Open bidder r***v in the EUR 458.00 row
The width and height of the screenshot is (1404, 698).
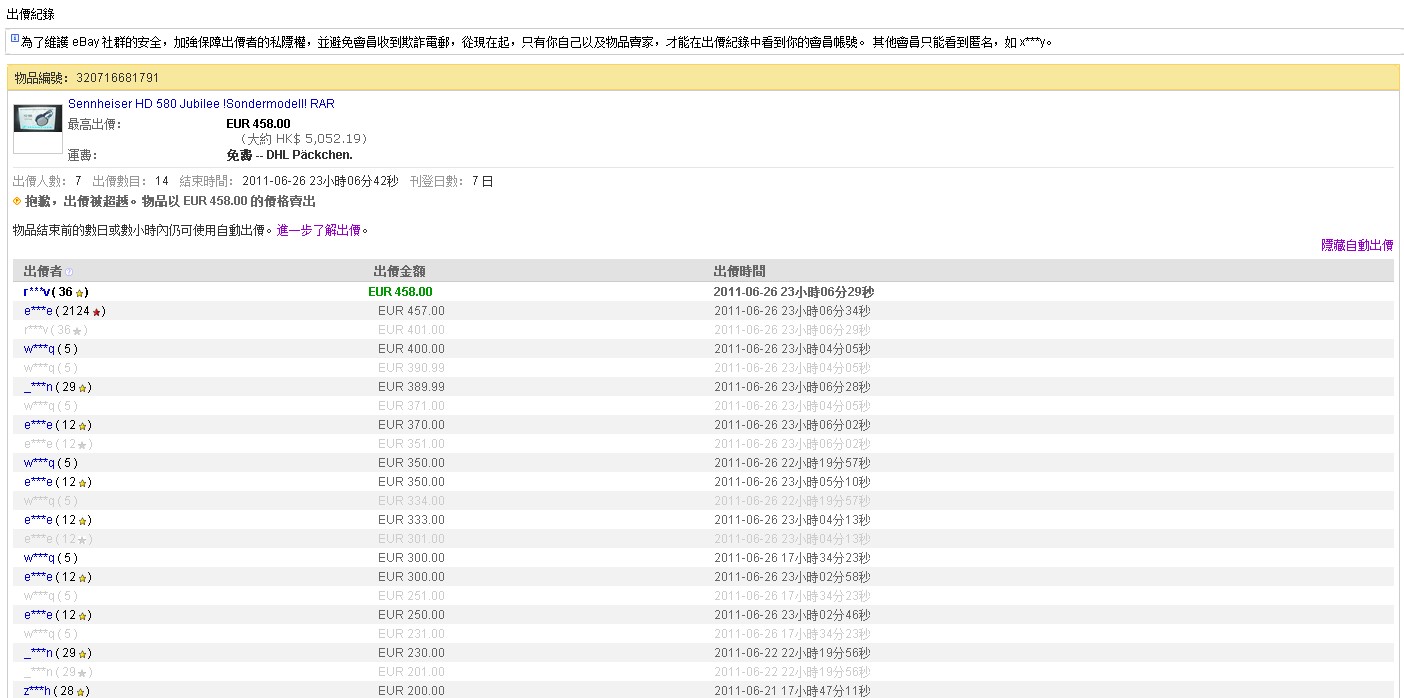(38, 292)
